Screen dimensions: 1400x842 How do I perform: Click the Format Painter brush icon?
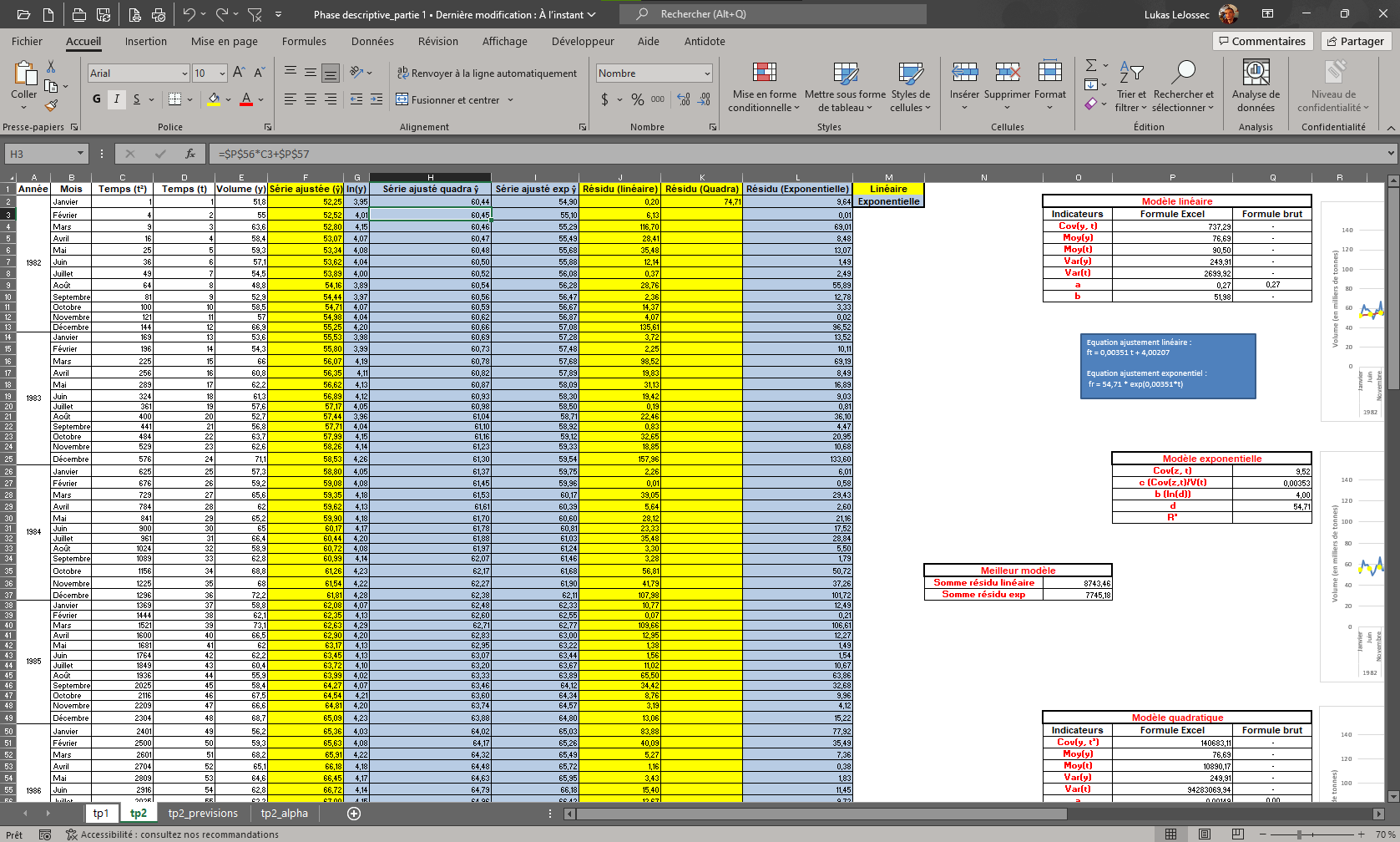pyautogui.click(x=51, y=106)
